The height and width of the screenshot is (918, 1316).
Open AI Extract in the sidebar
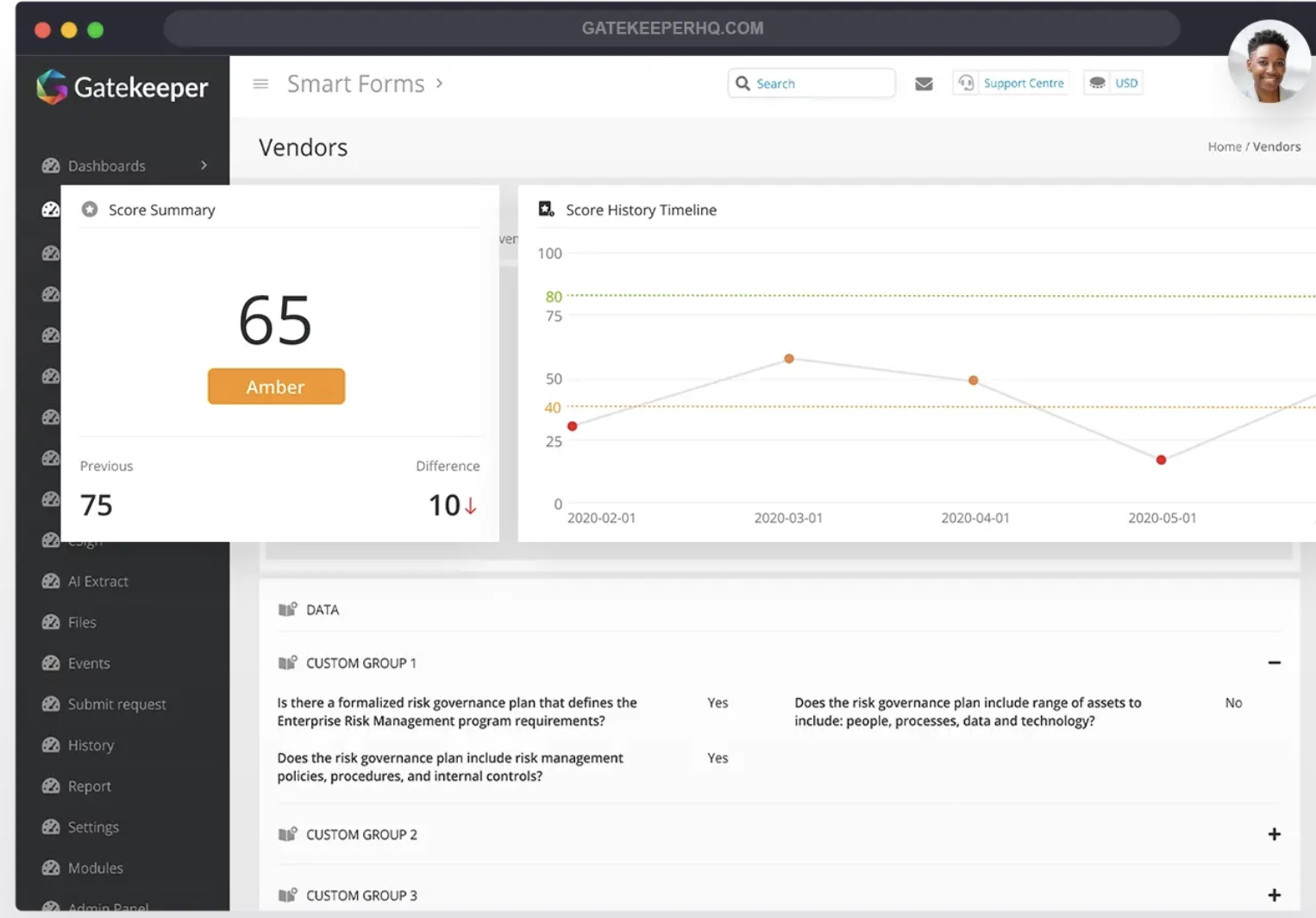(97, 582)
